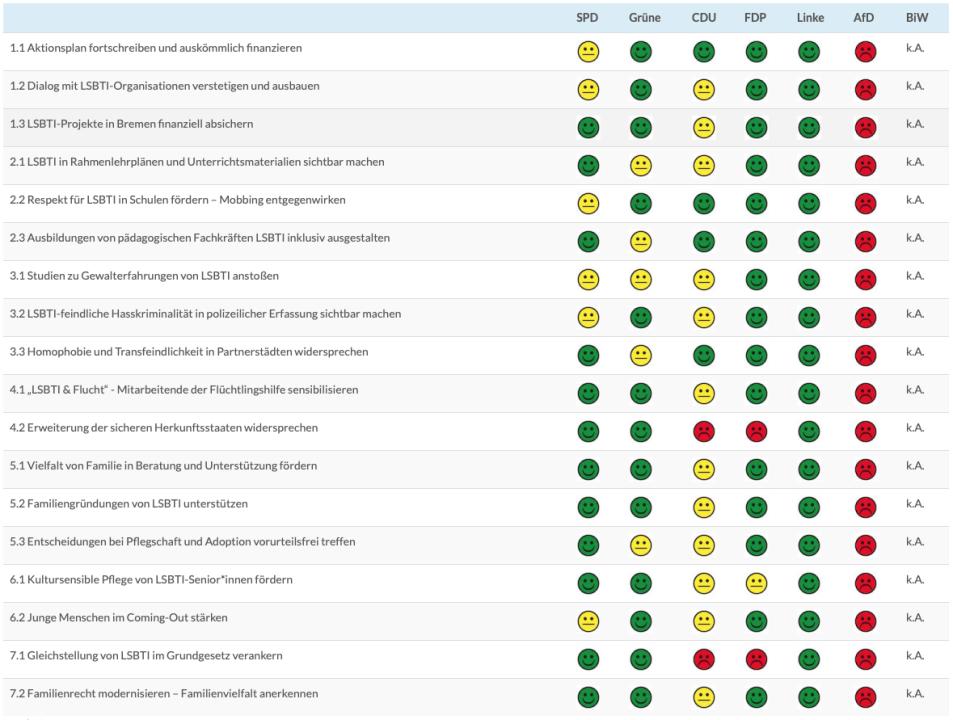Viewport: 953px width, 720px height.
Task: Click '1.2 Dialog mit LSBTI-Organisationen verstetigen' row text
Action: [x=165, y=86]
